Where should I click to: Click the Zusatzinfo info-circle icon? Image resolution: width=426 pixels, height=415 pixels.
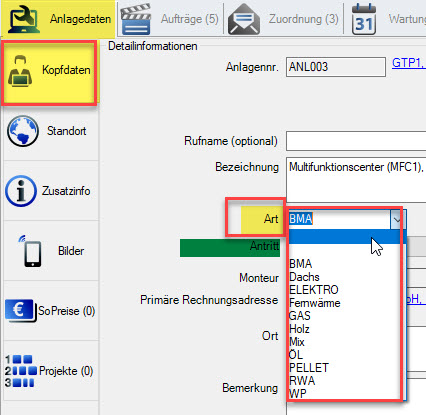coord(21,191)
